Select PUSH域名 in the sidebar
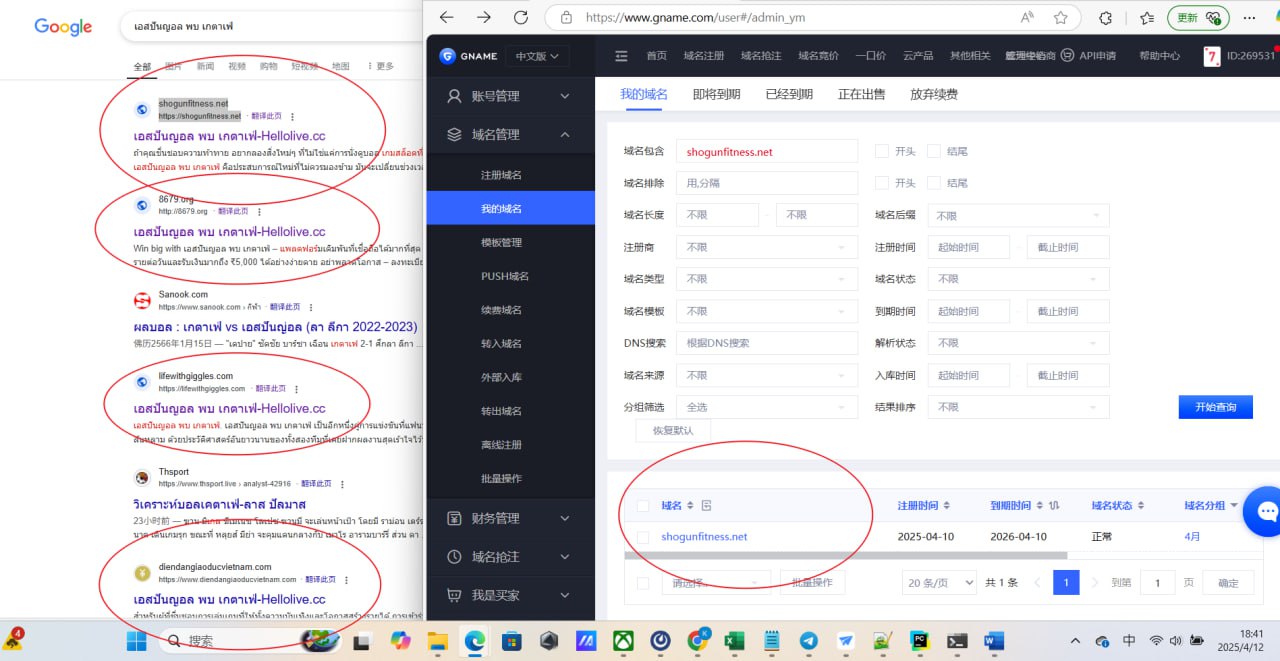This screenshot has width=1280, height=661. pyautogui.click(x=505, y=276)
